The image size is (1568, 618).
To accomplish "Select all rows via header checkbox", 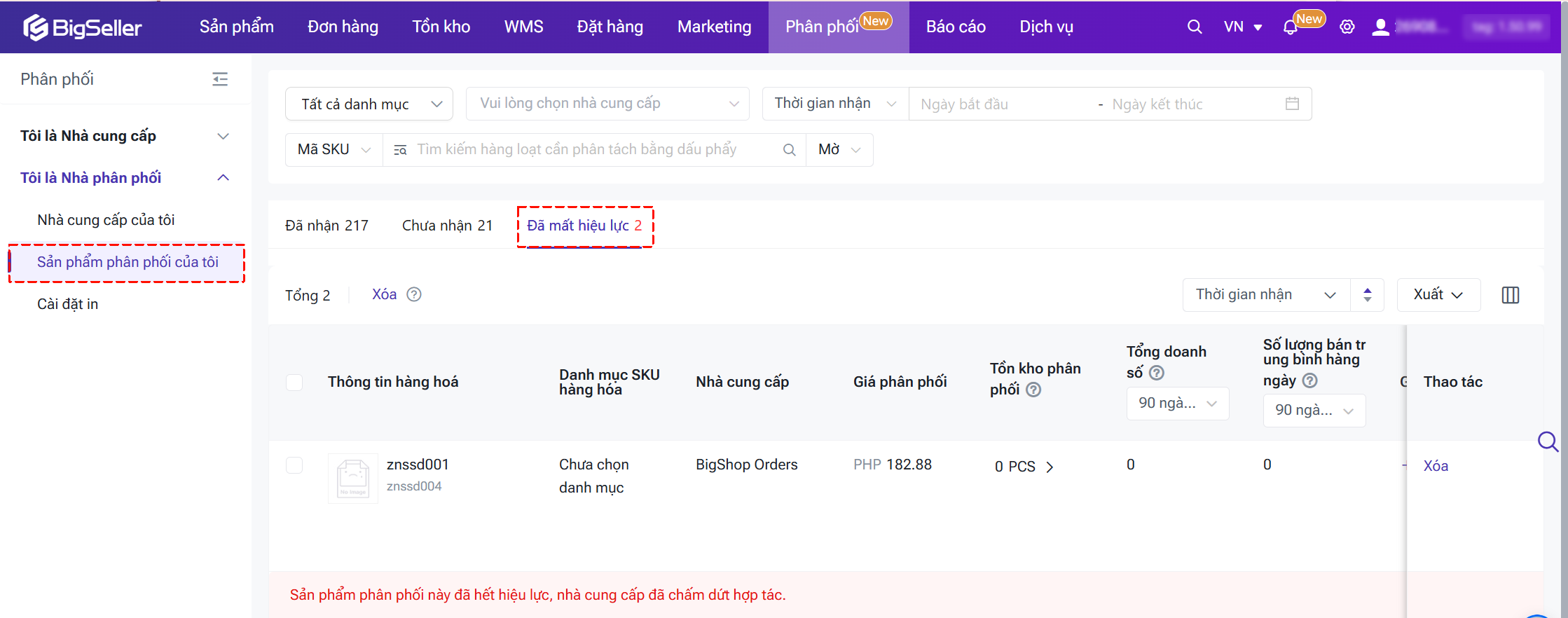I will pyautogui.click(x=294, y=382).
